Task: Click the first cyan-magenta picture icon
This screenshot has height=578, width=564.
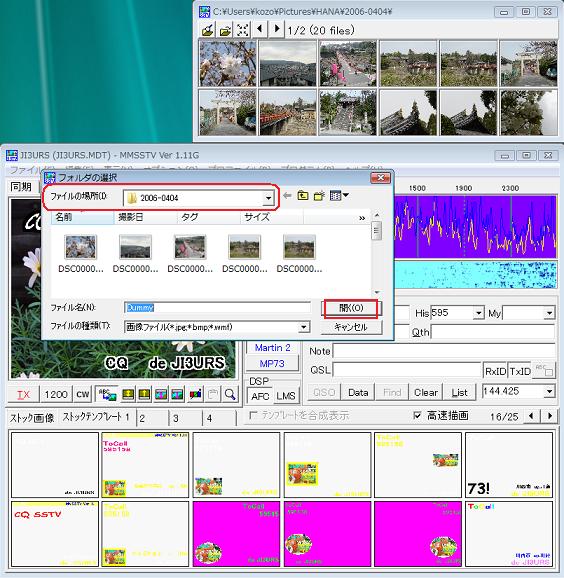Action: pyautogui.click(x=161, y=394)
